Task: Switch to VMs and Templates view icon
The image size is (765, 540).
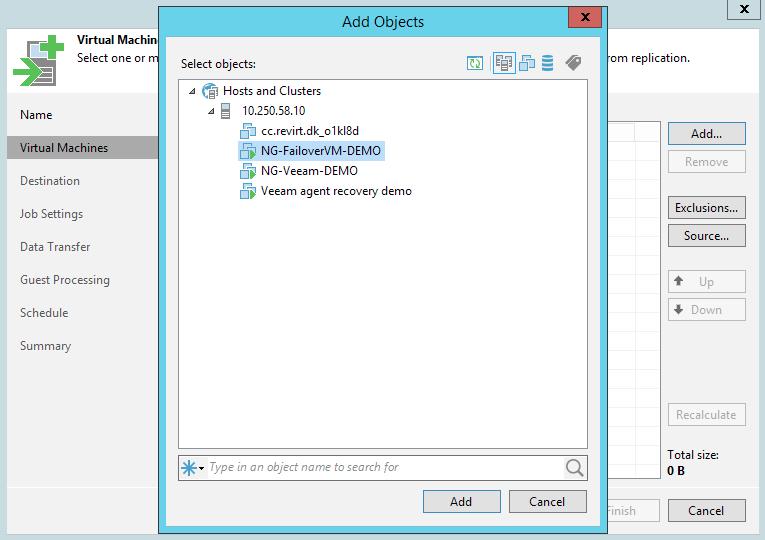Action: (527, 63)
